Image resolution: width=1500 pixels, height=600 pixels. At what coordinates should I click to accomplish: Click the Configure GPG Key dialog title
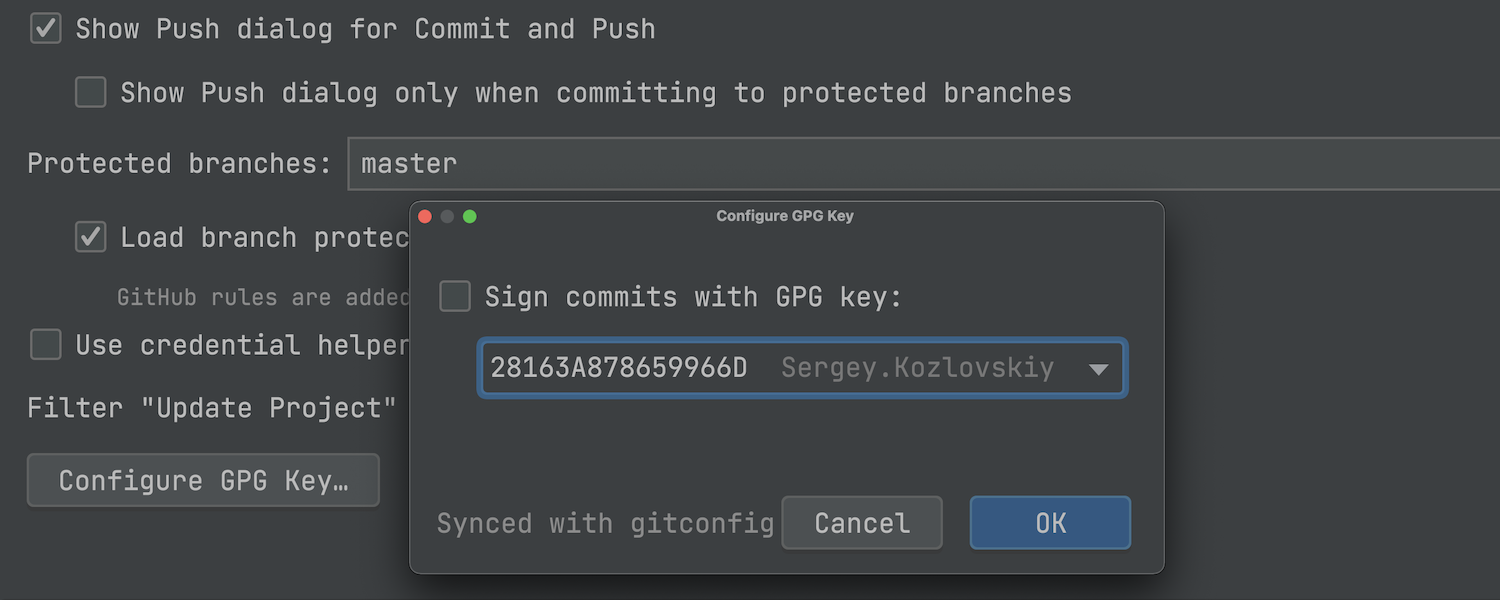click(x=785, y=216)
